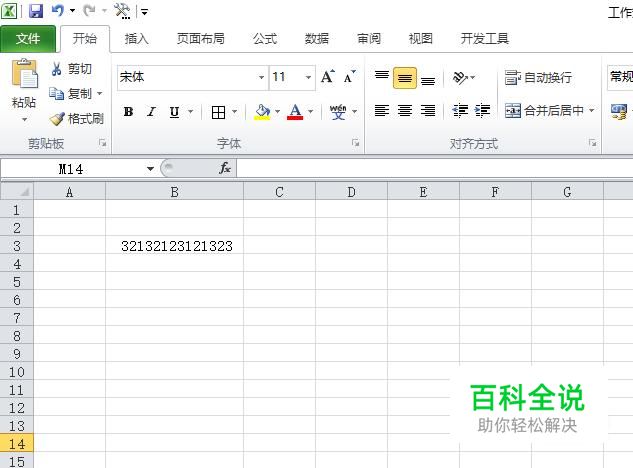Click 自动换行 wrap text button
Image resolution: width=633 pixels, height=468 pixels.
coord(539,77)
